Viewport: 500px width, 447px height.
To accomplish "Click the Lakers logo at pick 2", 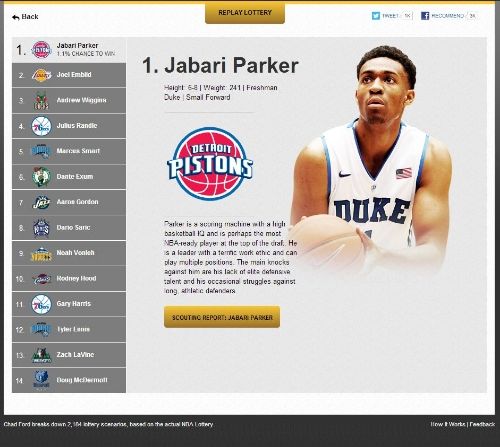I will click(x=42, y=75).
